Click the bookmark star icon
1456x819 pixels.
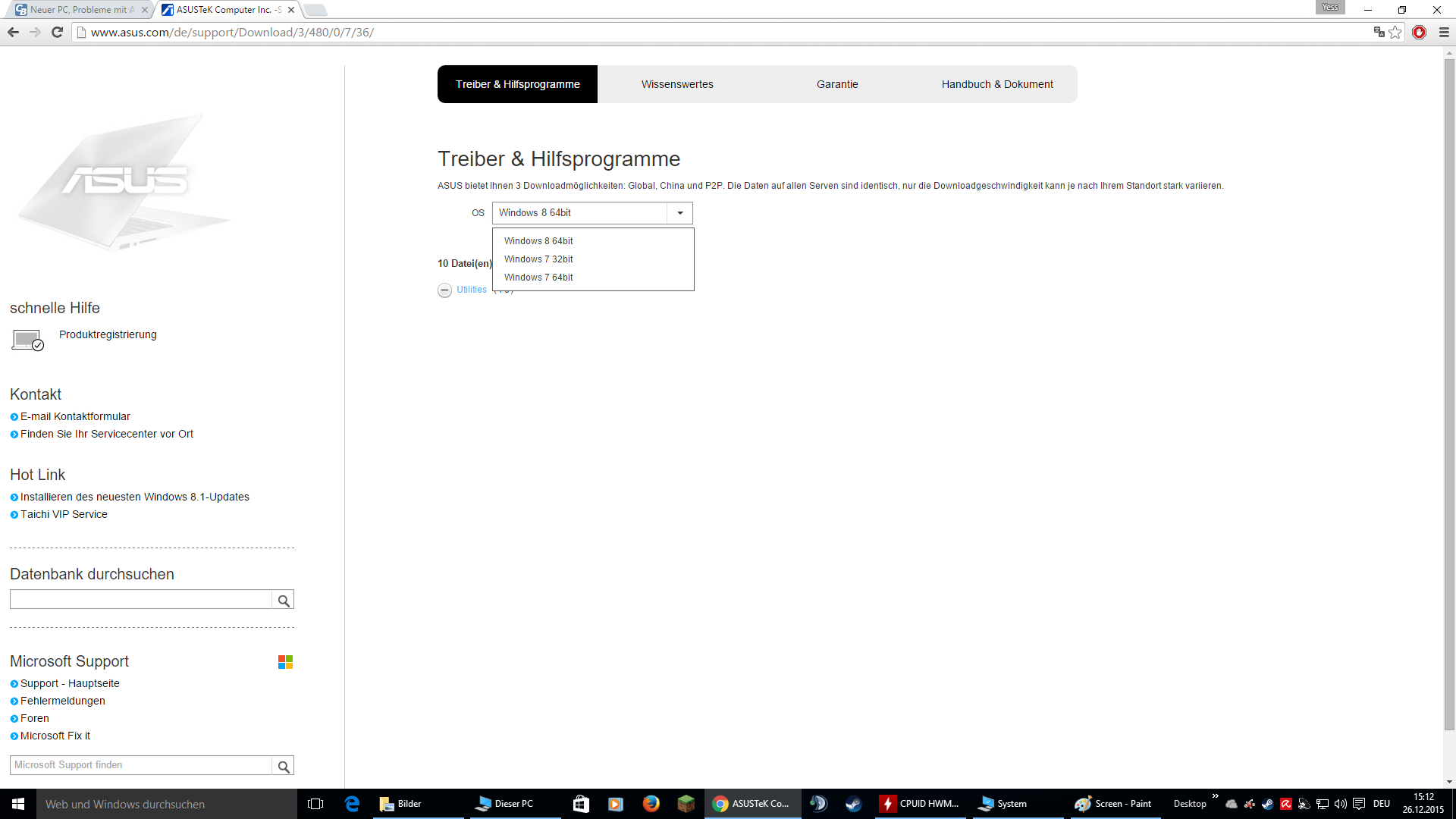(1395, 32)
